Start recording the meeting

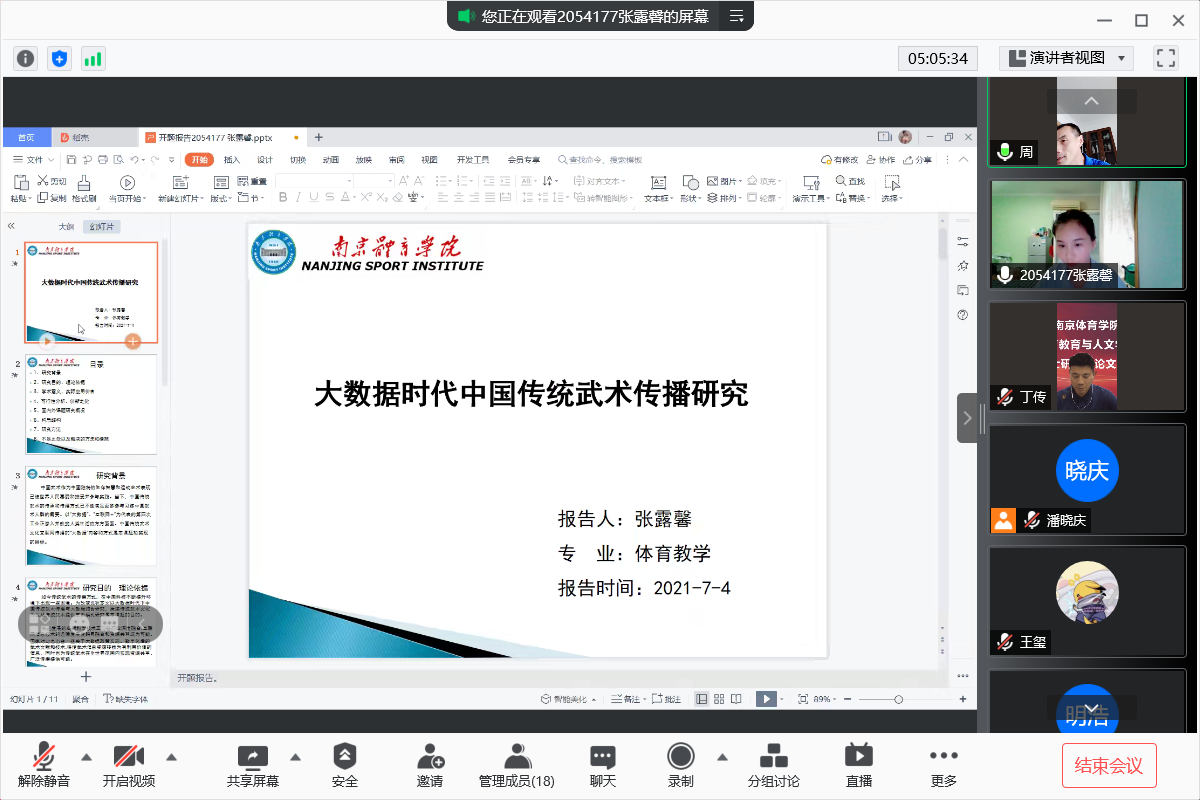pos(680,765)
